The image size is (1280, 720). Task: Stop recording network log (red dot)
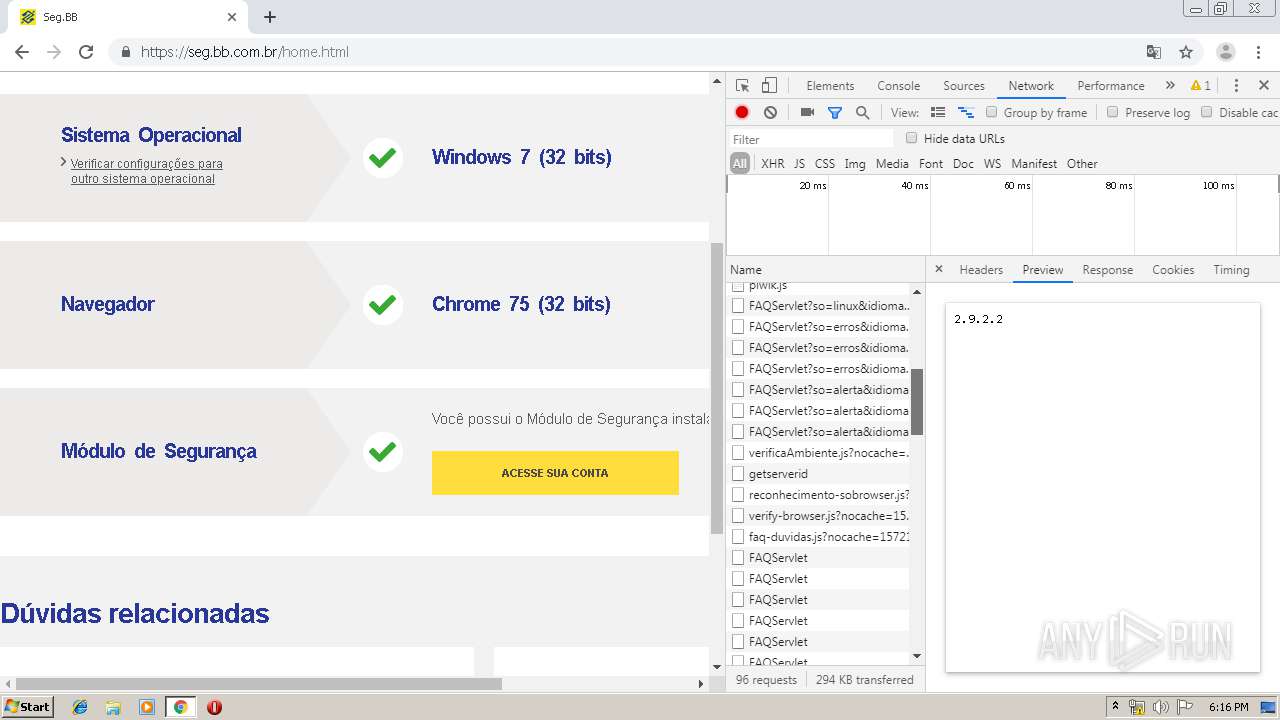click(x=742, y=113)
